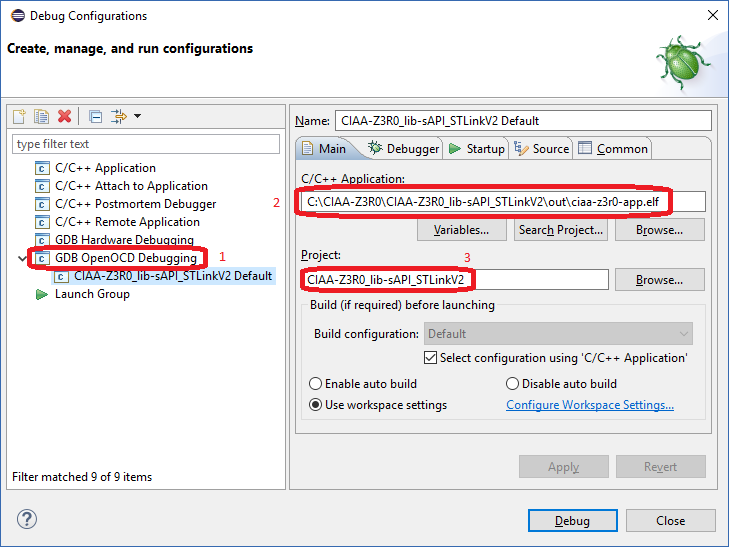Screen dimensions: 729x547
Task: Open Configure Workspace Settings link
Action: pos(590,405)
